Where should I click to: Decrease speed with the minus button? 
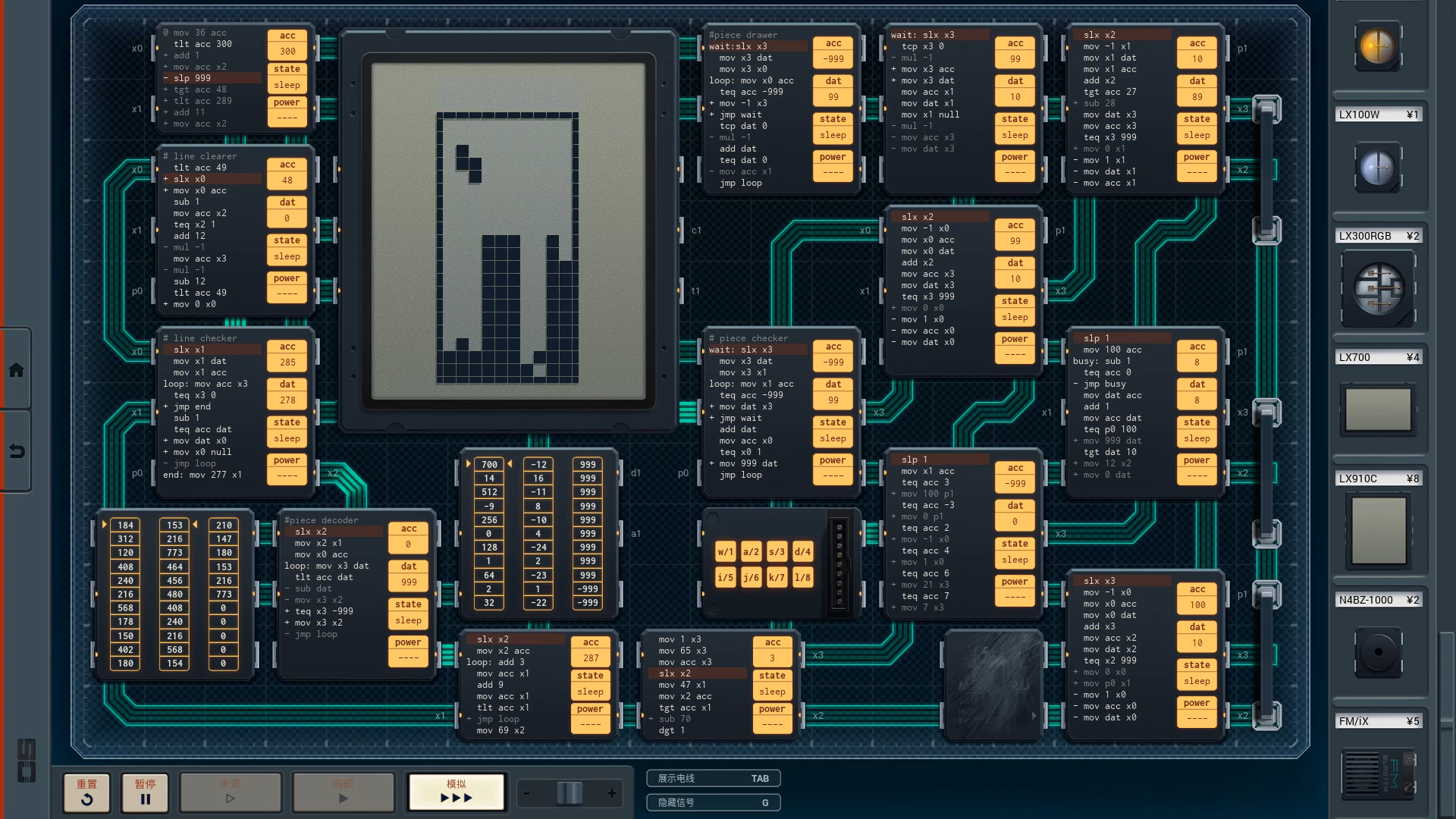pos(527,793)
